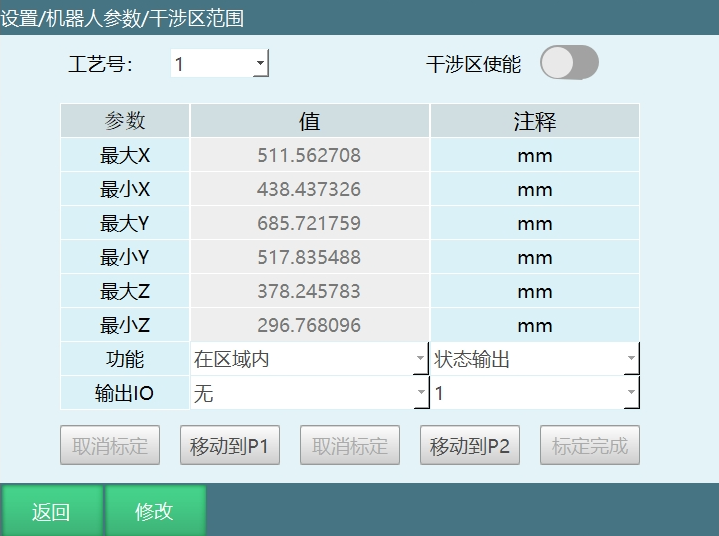The height and width of the screenshot is (536, 719).
Task: Click the 移动到P2 button
Action: click(x=470, y=445)
